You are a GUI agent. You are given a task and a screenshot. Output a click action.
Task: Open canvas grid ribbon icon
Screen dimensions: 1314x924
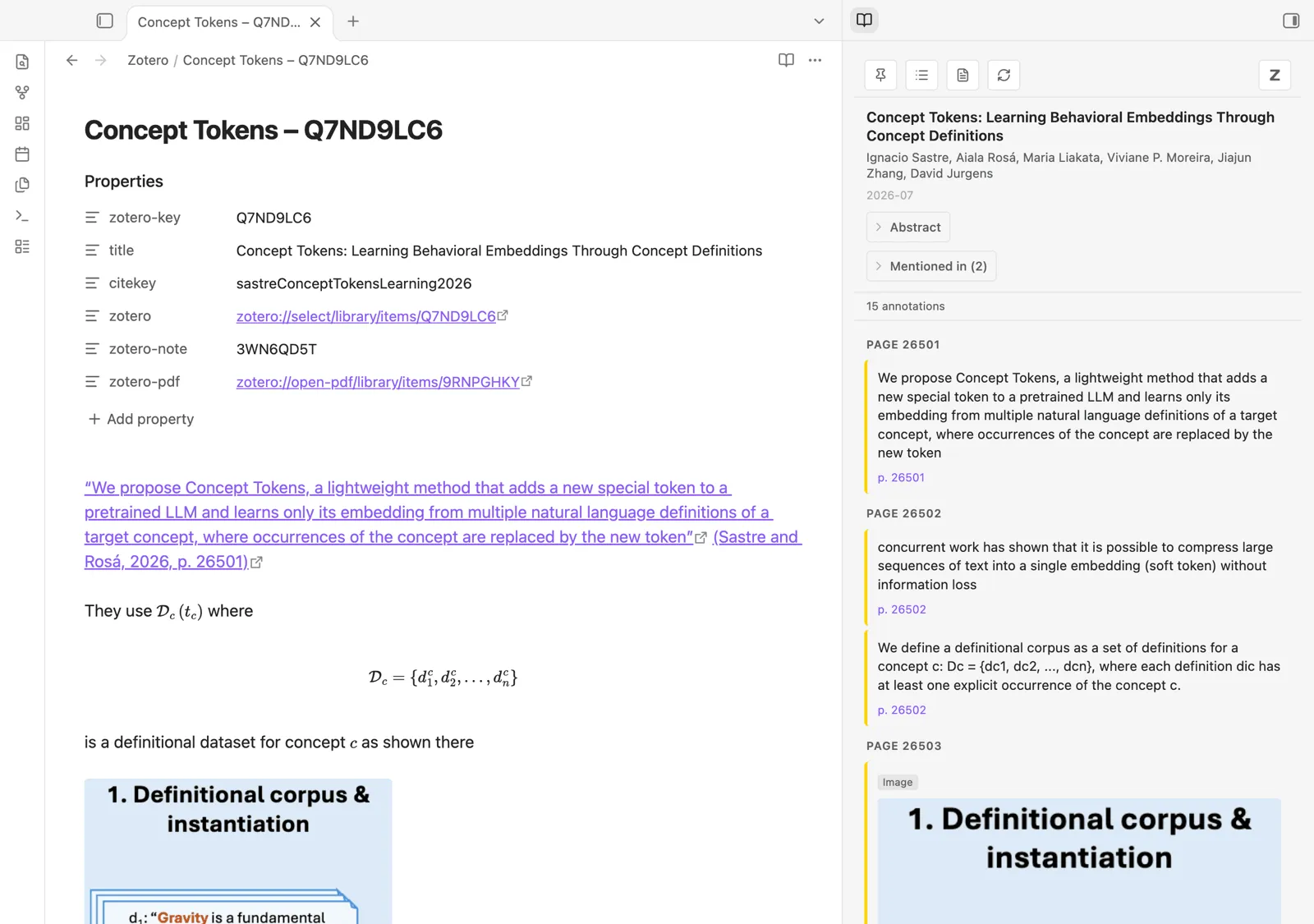22,123
